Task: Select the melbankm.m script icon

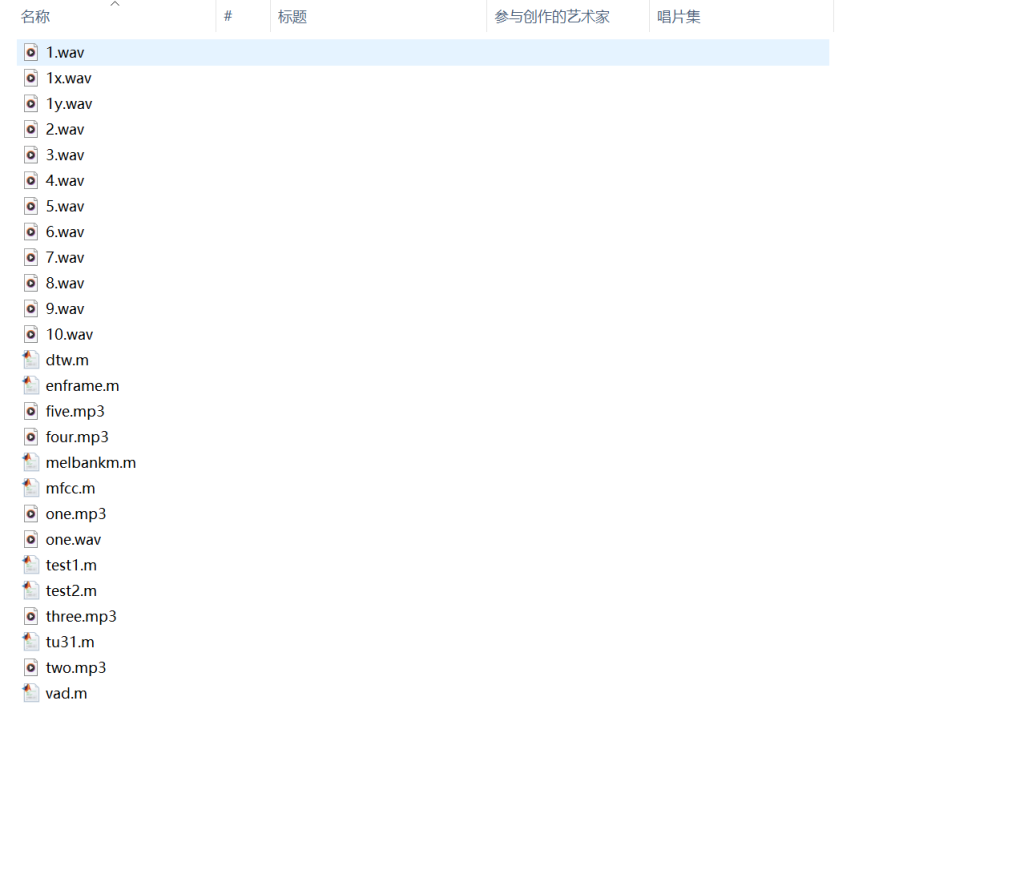Action: click(x=31, y=462)
